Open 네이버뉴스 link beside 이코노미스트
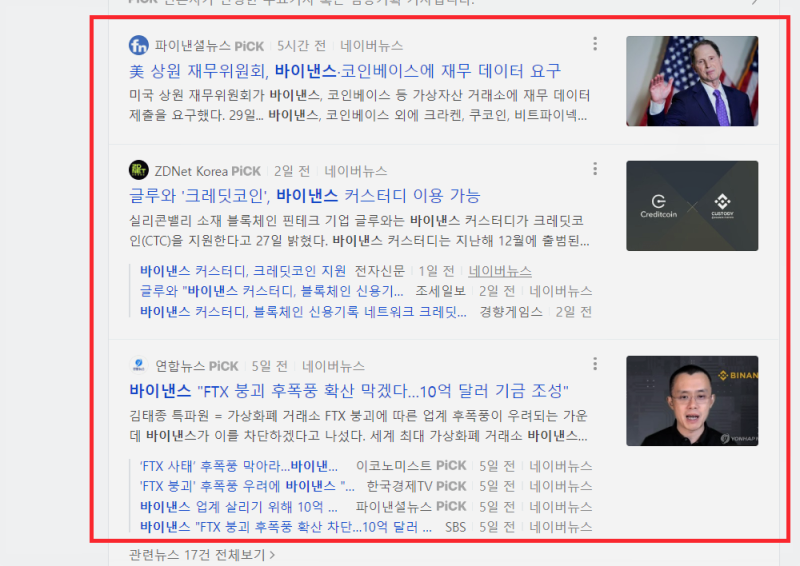This screenshot has width=800, height=566. click(x=561, y=466)
